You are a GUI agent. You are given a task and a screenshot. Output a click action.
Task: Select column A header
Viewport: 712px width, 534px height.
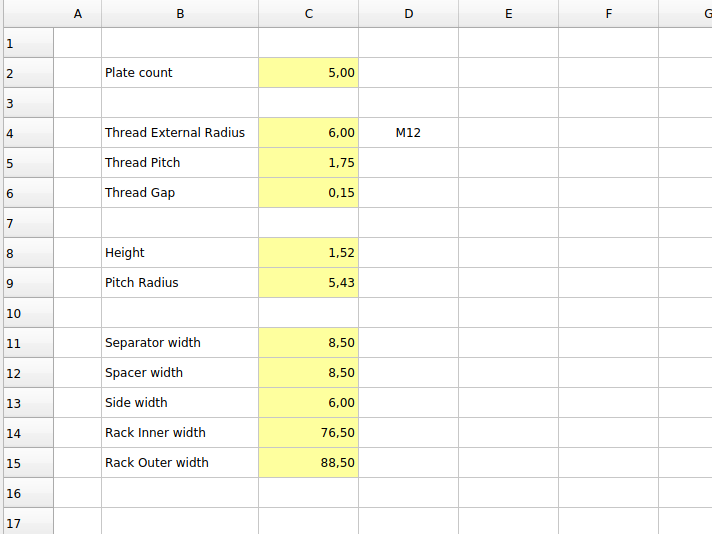(x=77, y=13)
